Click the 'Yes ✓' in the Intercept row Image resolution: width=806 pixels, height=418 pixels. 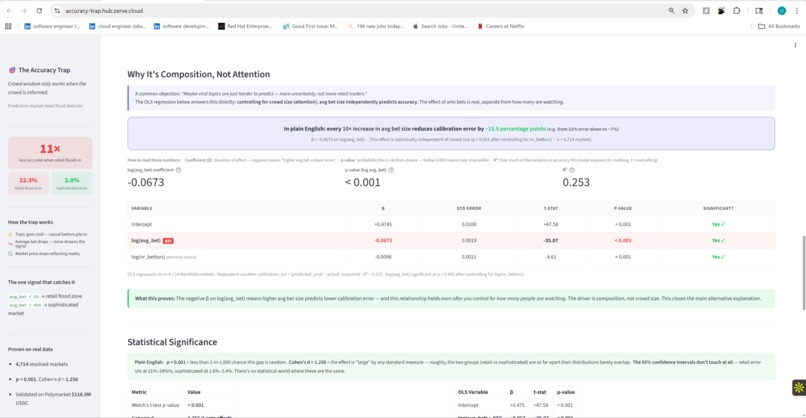(718, 224)
